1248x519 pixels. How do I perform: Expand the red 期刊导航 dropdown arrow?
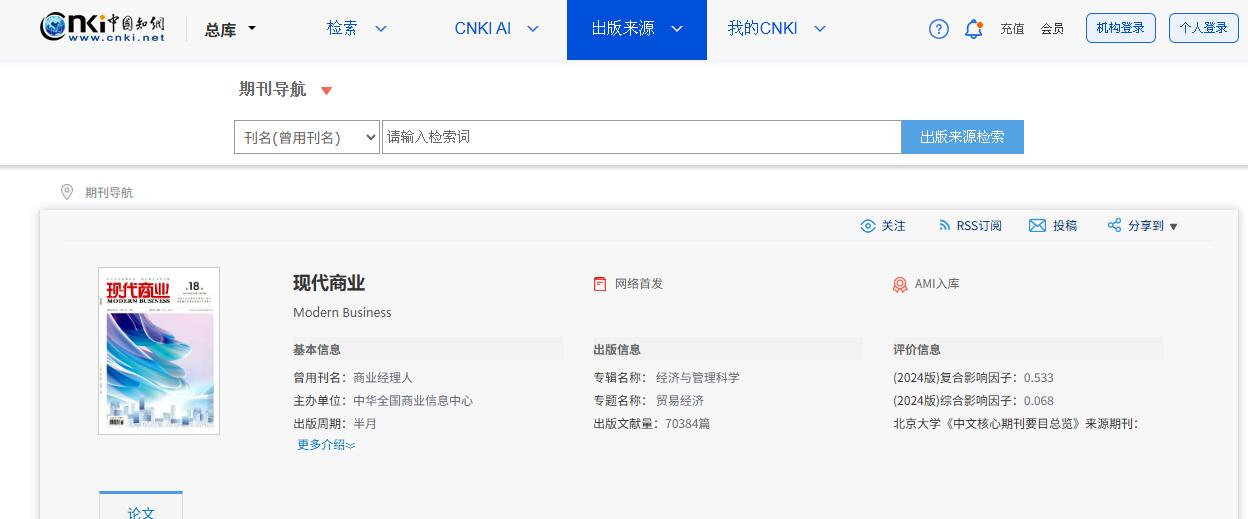(326, 91)
